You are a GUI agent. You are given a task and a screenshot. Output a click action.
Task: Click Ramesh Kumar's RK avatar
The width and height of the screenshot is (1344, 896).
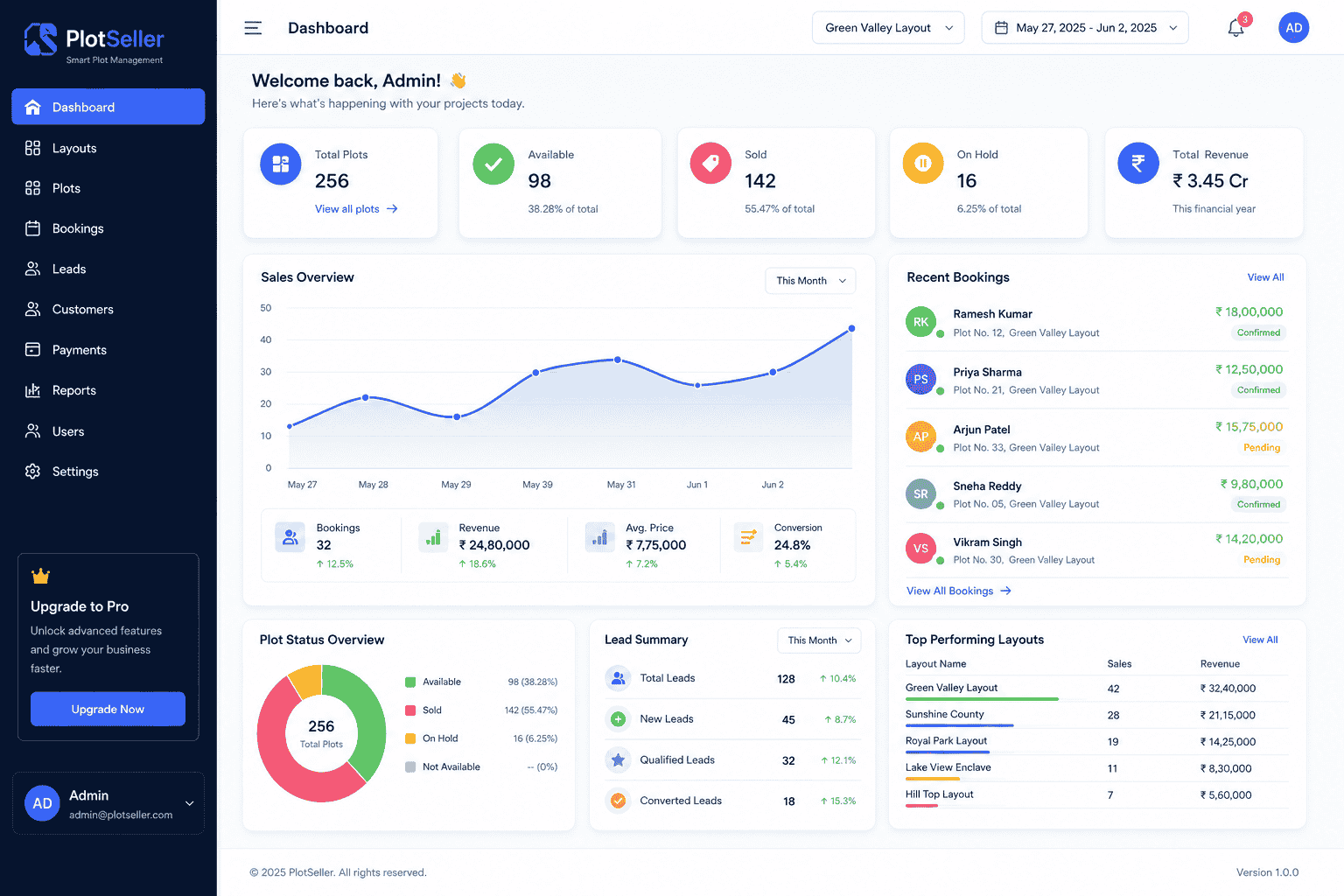921,322
